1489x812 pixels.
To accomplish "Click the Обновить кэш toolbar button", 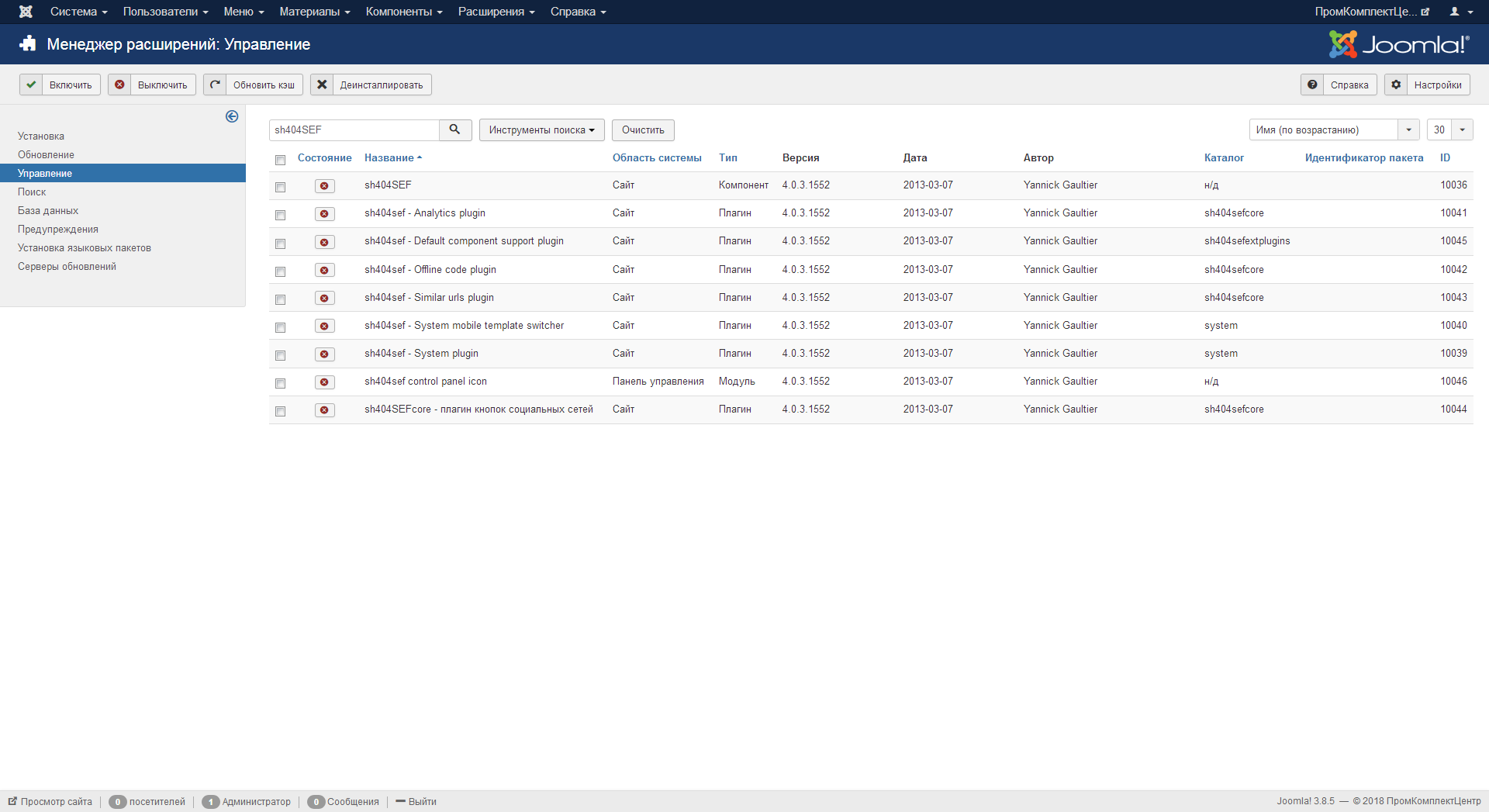I will click(253, 85).
